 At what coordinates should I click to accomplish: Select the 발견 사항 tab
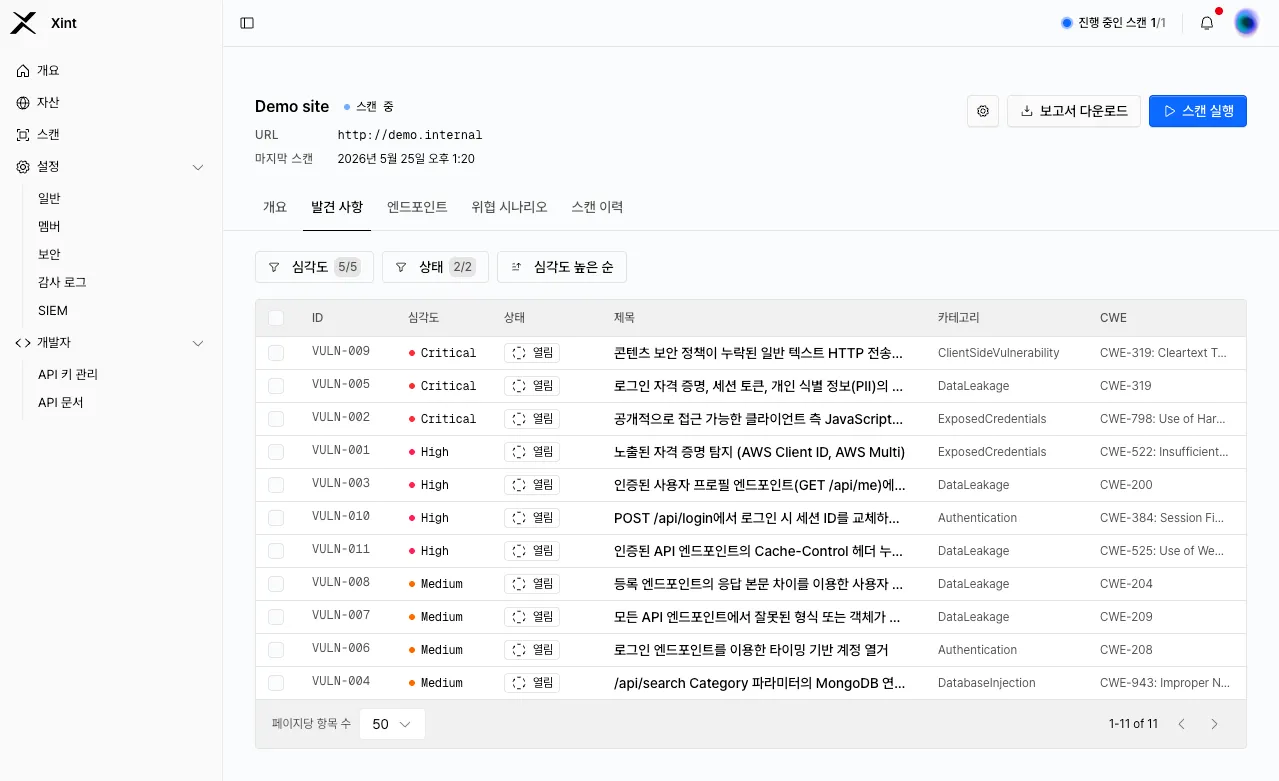tap(337, 207)
